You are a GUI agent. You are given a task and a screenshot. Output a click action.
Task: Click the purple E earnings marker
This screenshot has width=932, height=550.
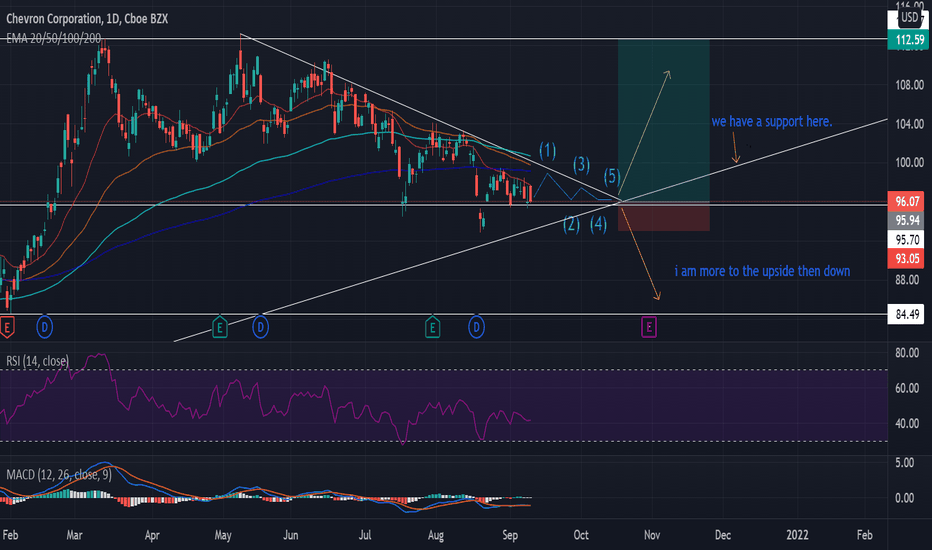649,327
